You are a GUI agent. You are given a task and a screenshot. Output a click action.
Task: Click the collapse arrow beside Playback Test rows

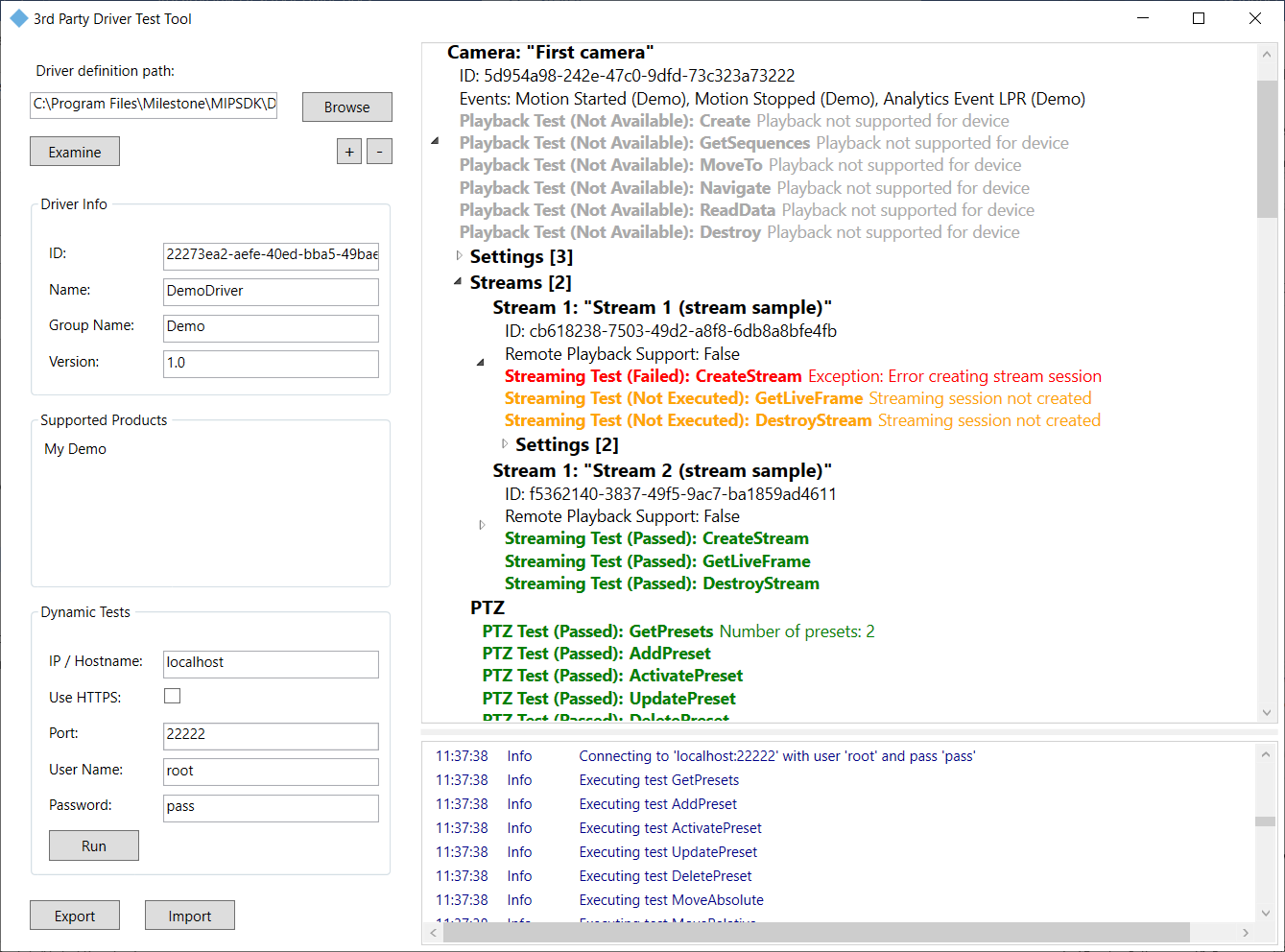[x=435, y=140]
